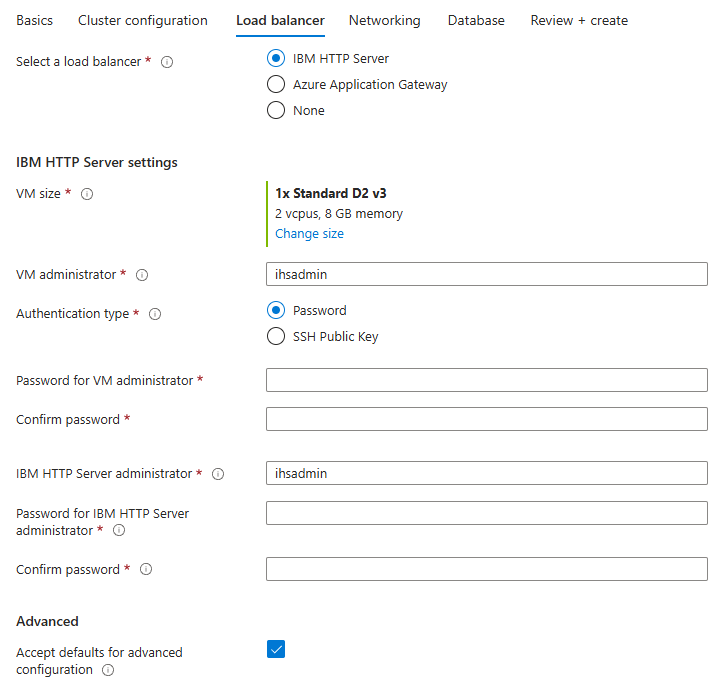Click info icon next to IBM HTTP Server administrator

(x=218, y=474)
